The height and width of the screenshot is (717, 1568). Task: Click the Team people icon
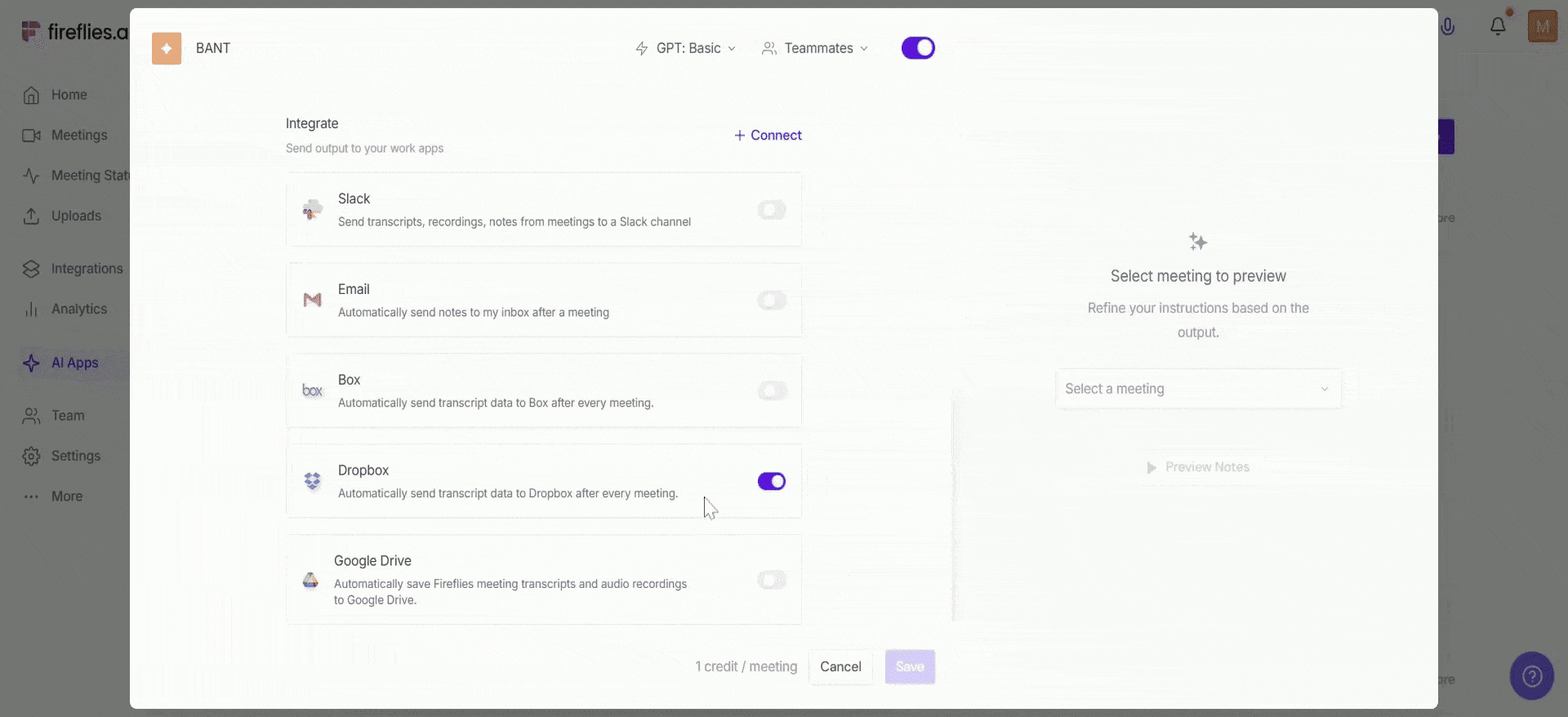pyautogui.click(x=31, y=416)
